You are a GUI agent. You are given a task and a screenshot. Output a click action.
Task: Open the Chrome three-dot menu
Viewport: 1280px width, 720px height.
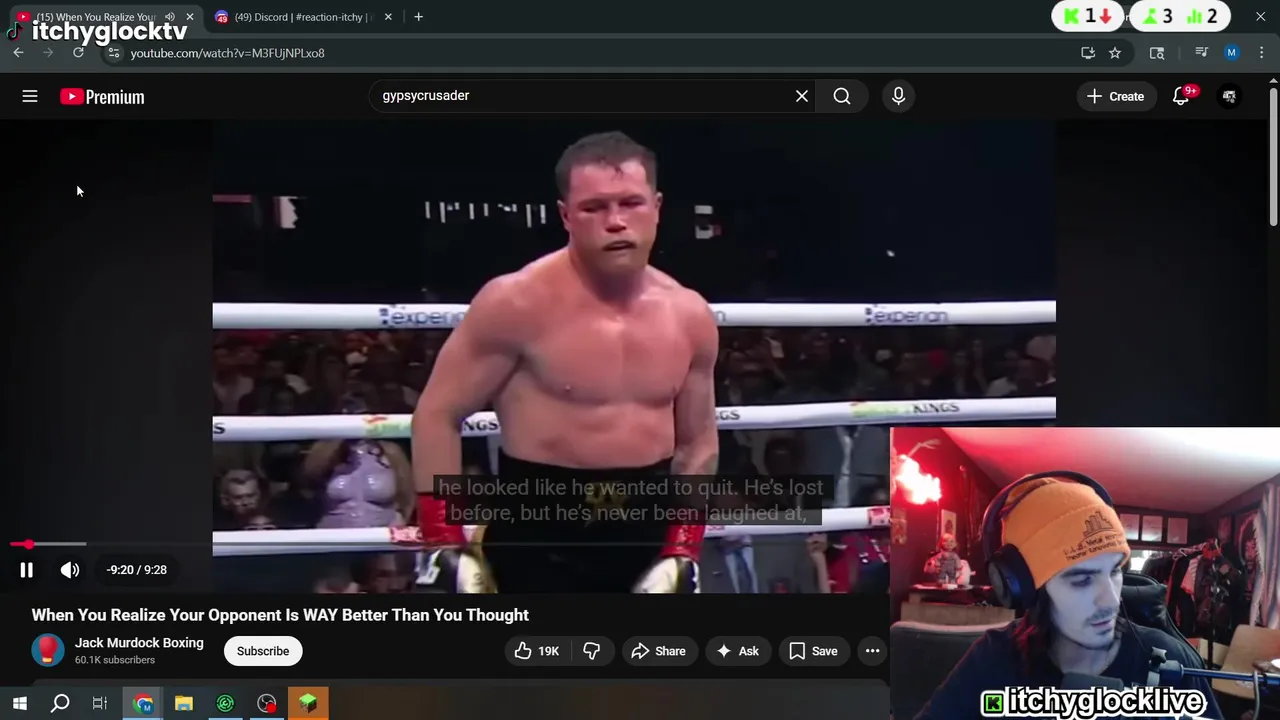[x=1262, y=53]
